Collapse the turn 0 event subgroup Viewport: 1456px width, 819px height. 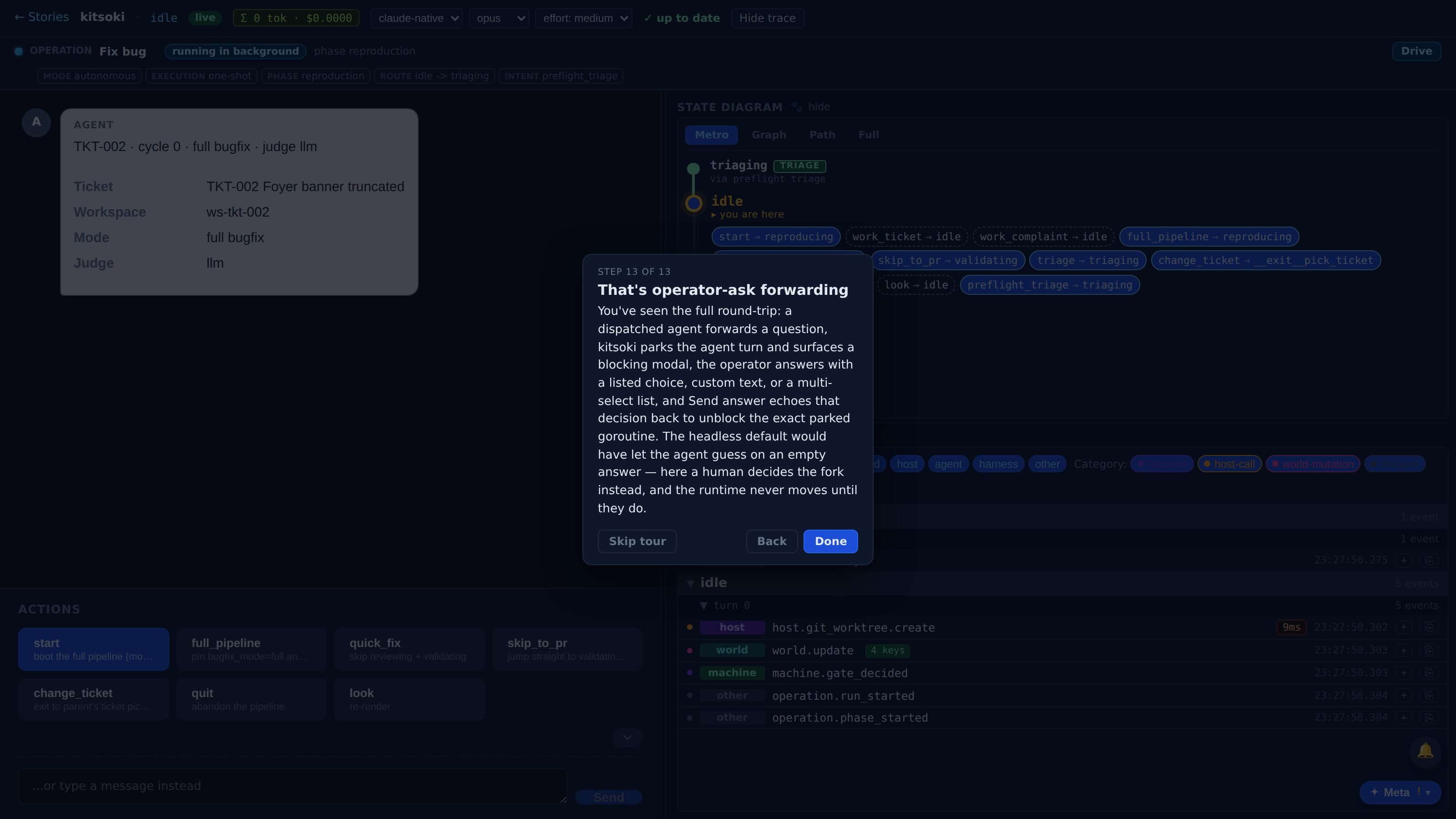pos(704,605)
